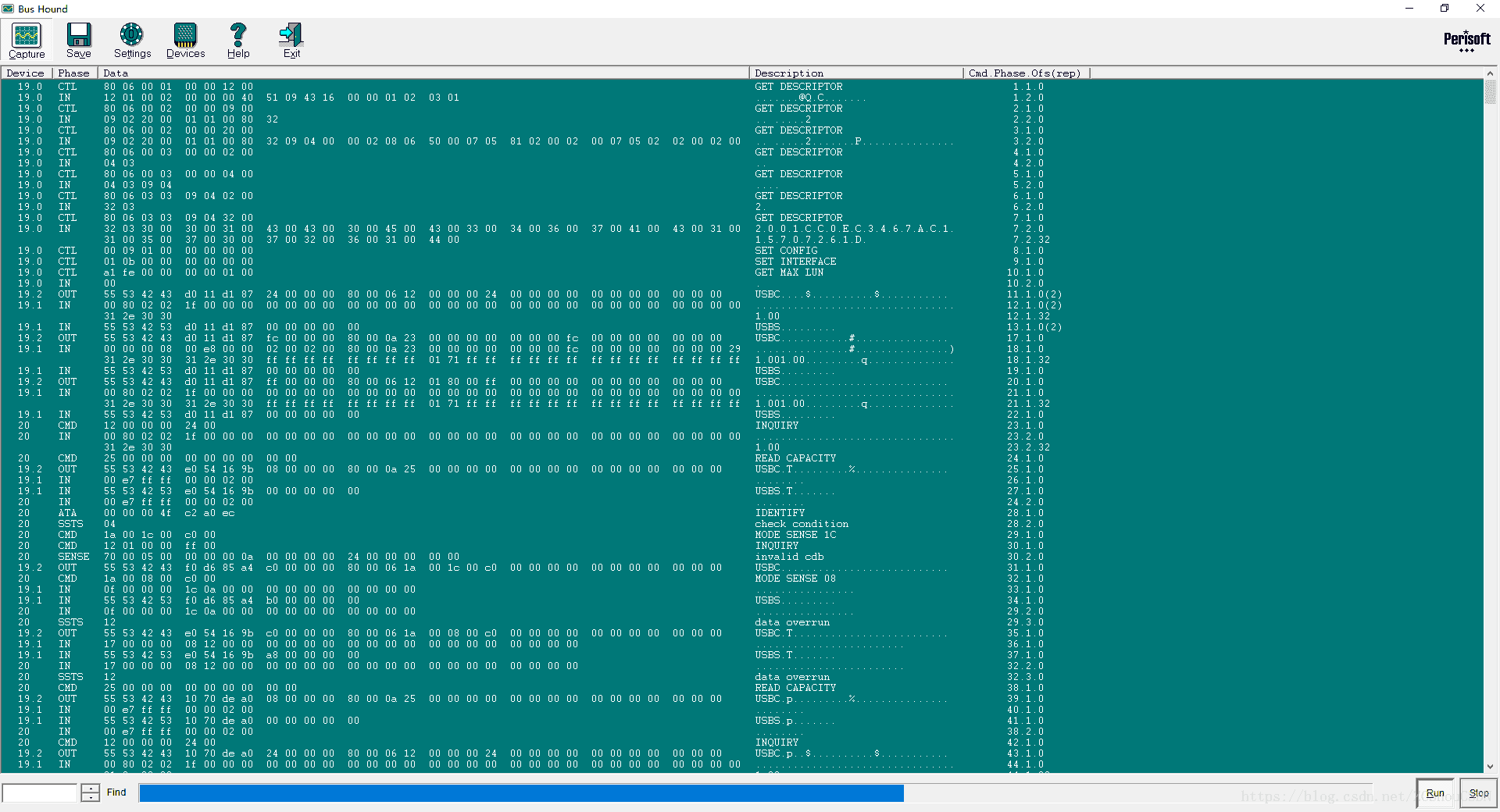Click in the Find input field
This screenshot has width=1500, height=812.
click(40, 792)
